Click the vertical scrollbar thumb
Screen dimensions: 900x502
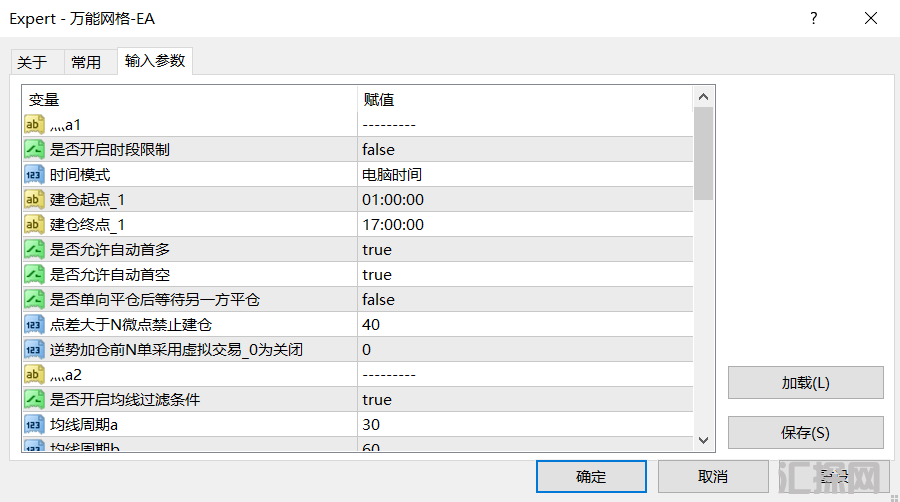click(x=703, y=153)
